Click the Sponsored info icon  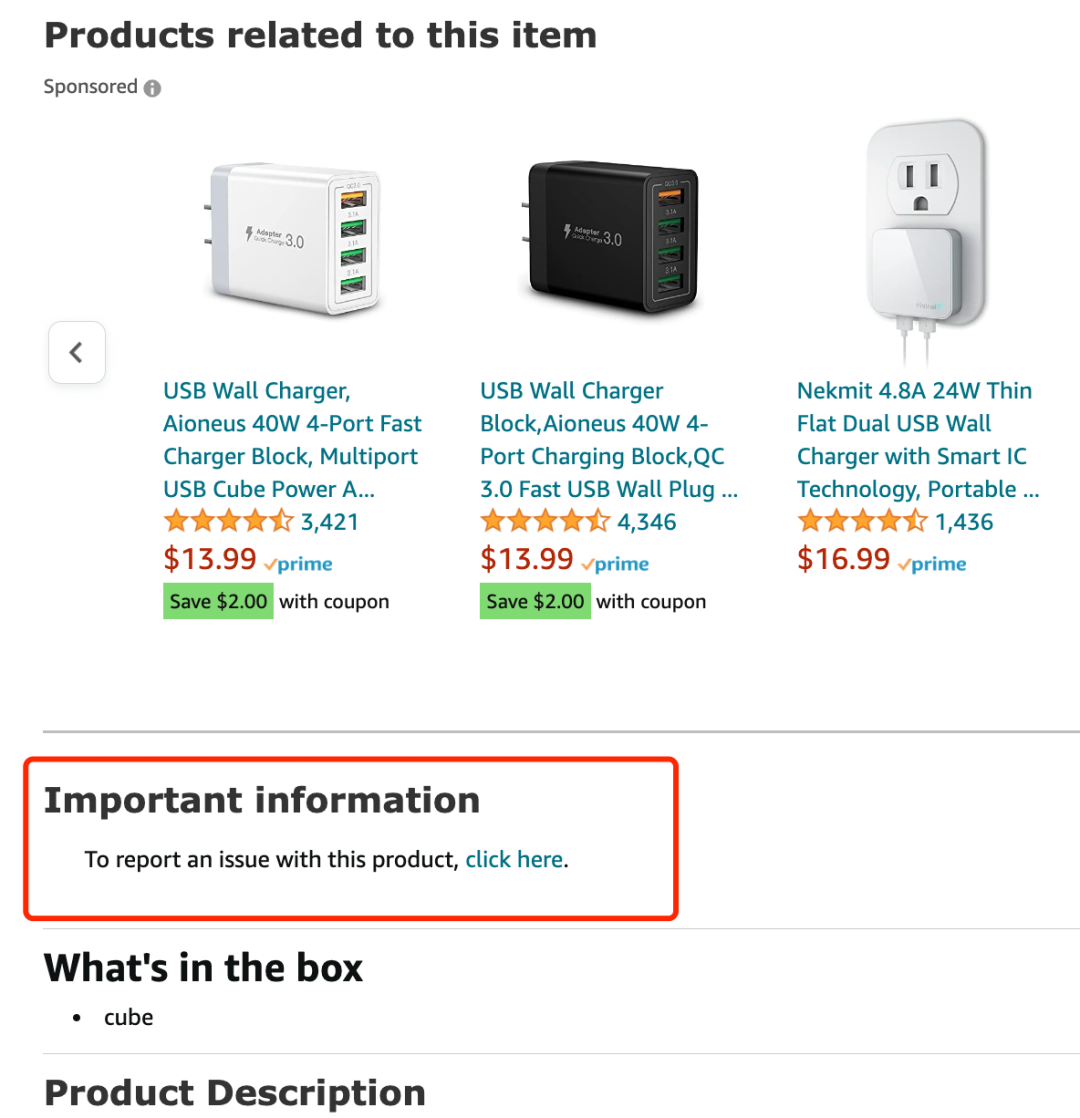(x=152, y=88)
